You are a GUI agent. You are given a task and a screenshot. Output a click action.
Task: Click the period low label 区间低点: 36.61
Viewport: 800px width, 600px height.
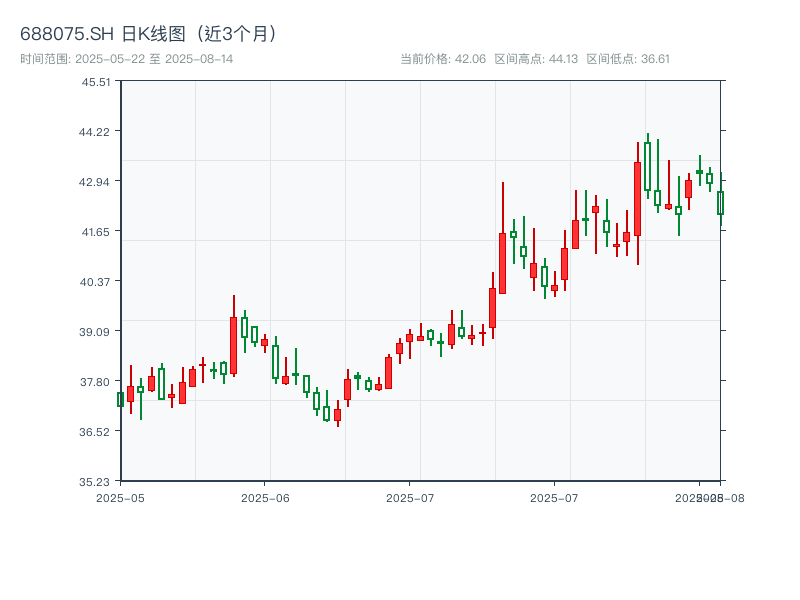pos(628,59)
